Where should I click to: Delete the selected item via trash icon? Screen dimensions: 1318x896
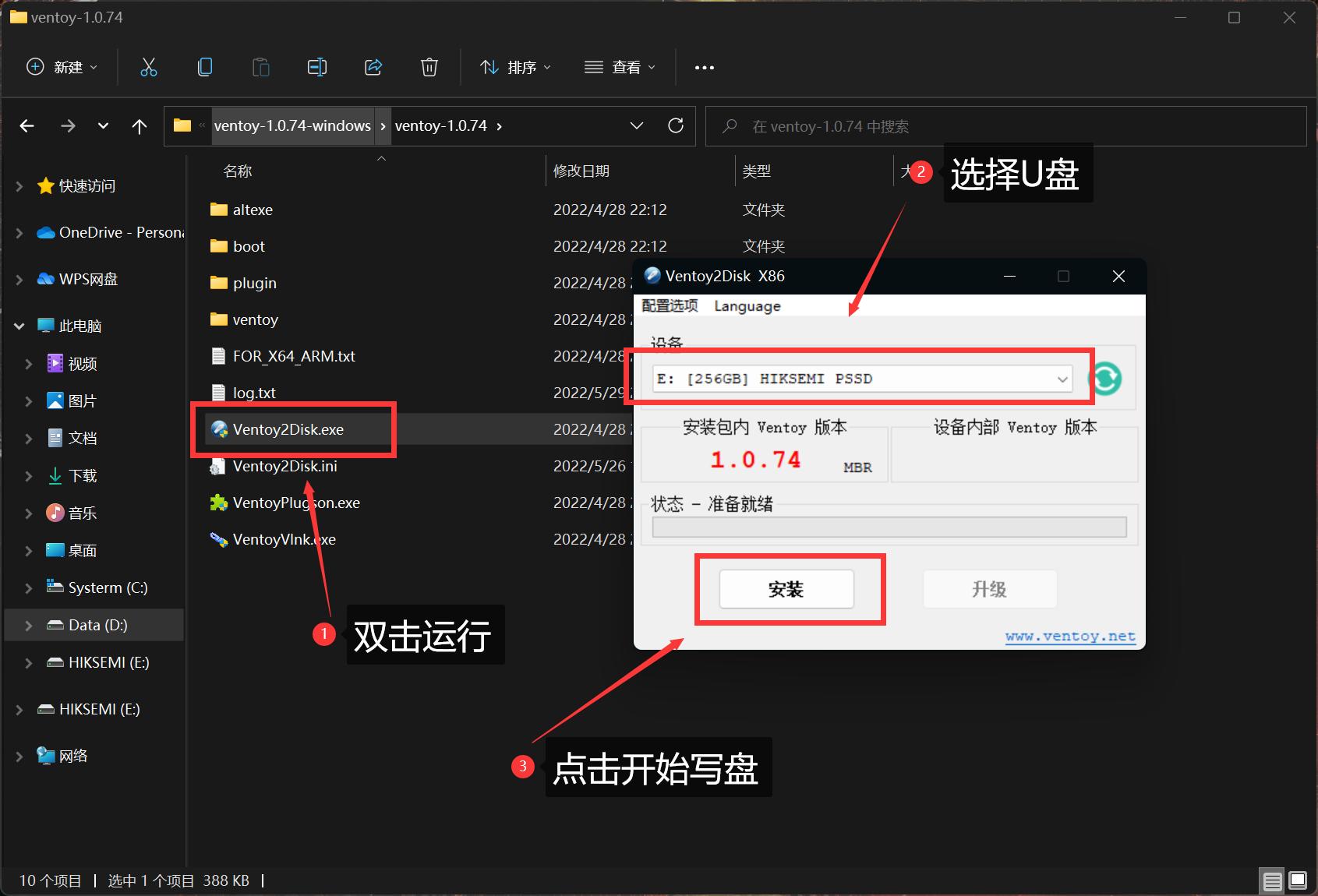[x=429, y=67]
